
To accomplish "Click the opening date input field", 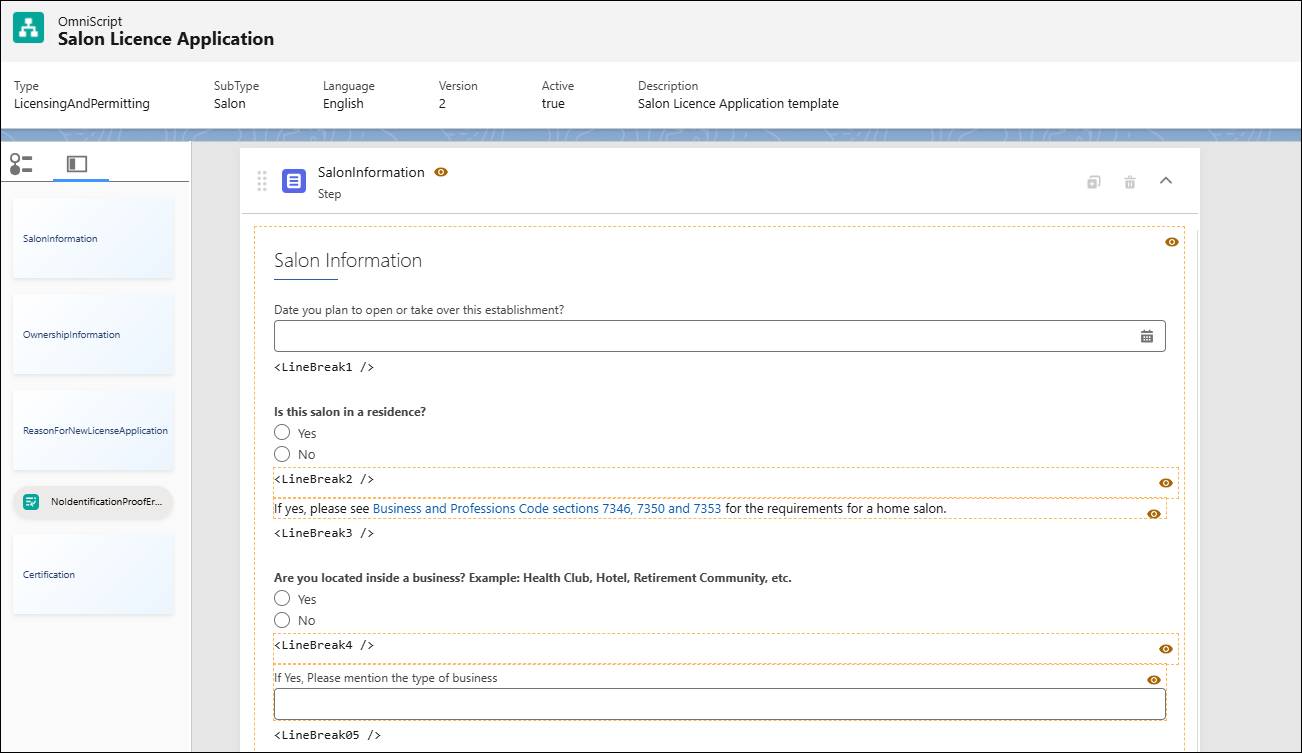I will click(x=720, y=336).
